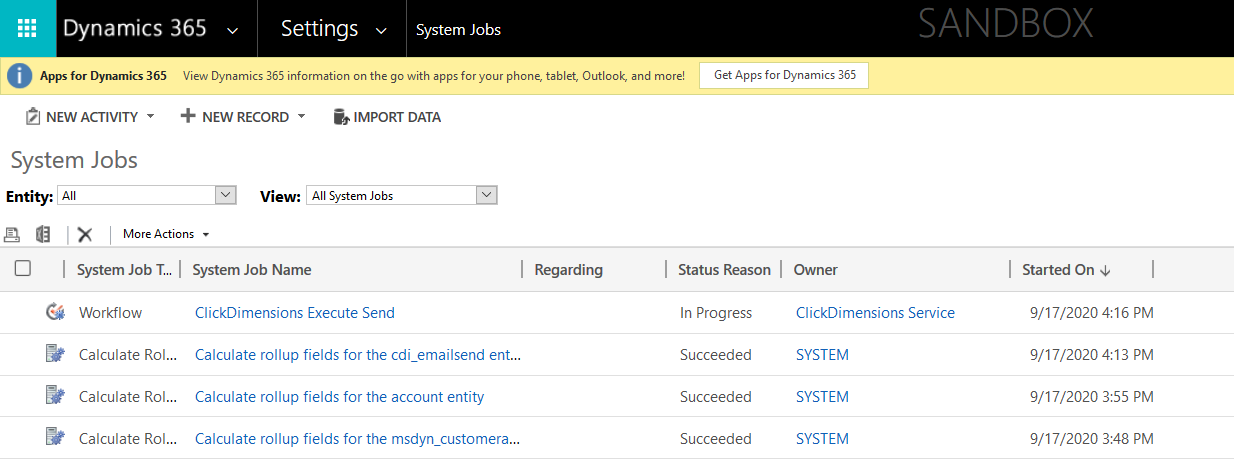Expand the Settings chevron
Screen dimensions: 1234x463
click(381, 31)
